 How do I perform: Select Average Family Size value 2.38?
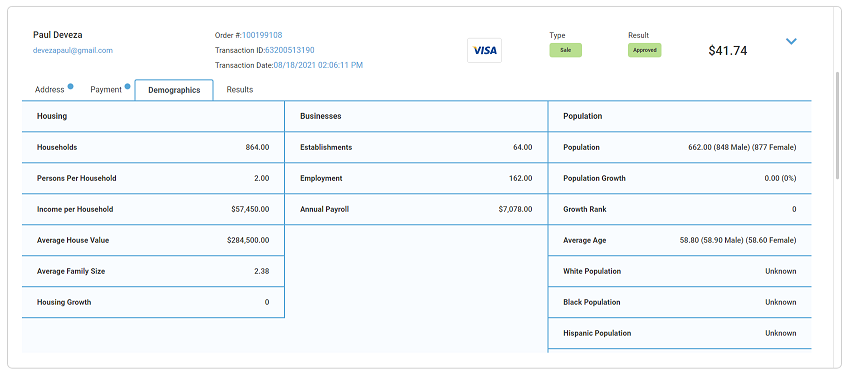click(262, 272)
